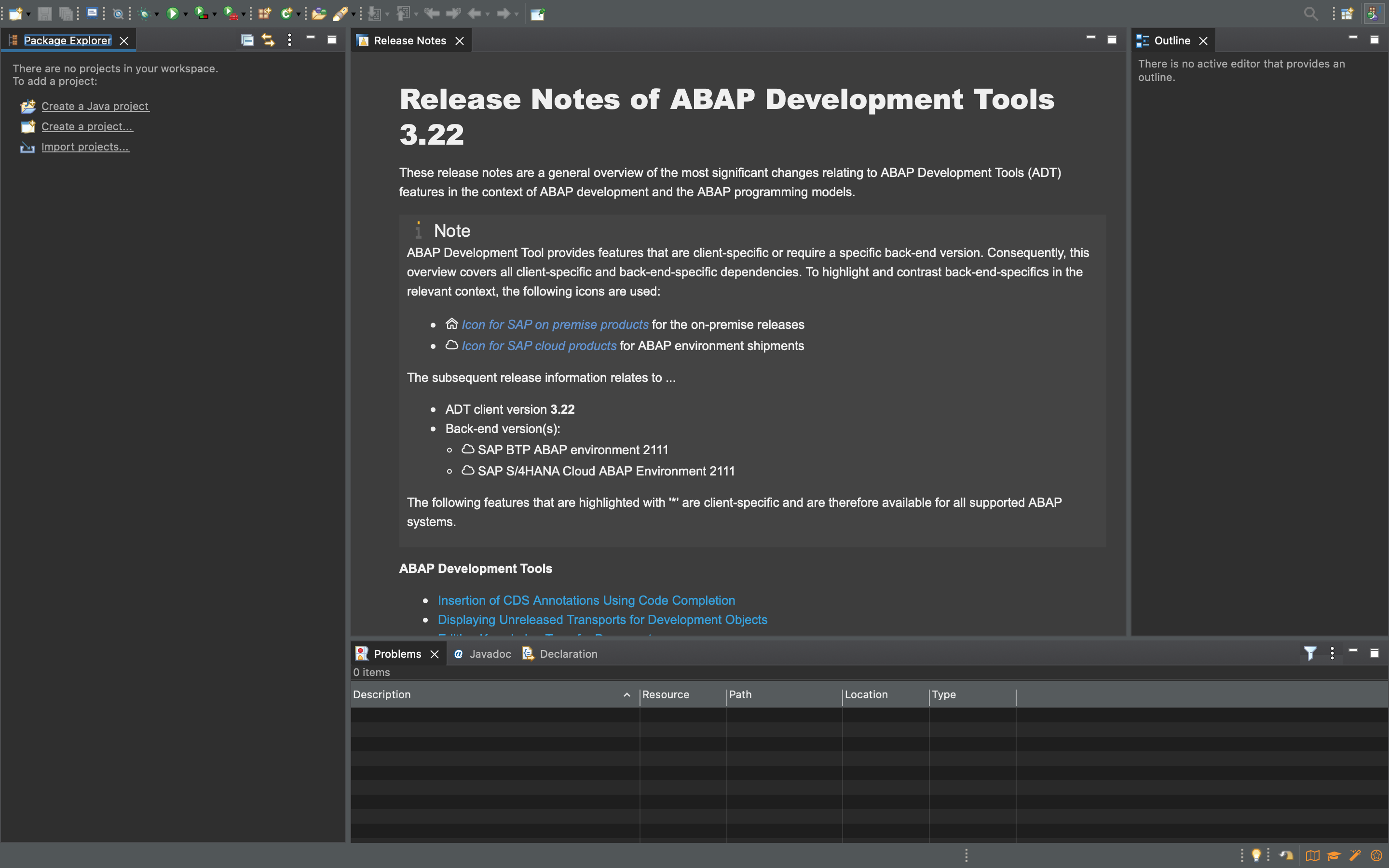The image size is (1389, 868).
Task: Select the Java perspective button
Action: pyautogui.click(x=1374, y=14)
